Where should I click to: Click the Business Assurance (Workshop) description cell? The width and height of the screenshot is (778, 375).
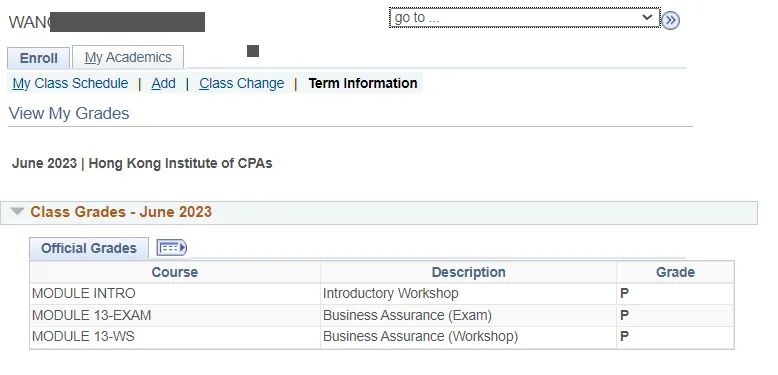(468, 337)
